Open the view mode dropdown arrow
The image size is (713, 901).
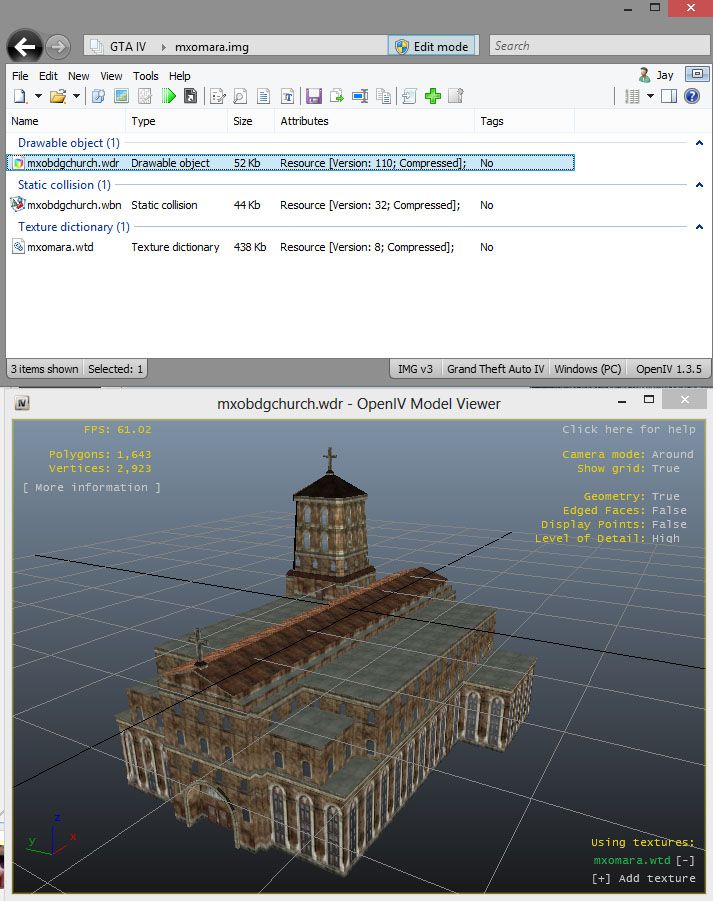[650, 97]
